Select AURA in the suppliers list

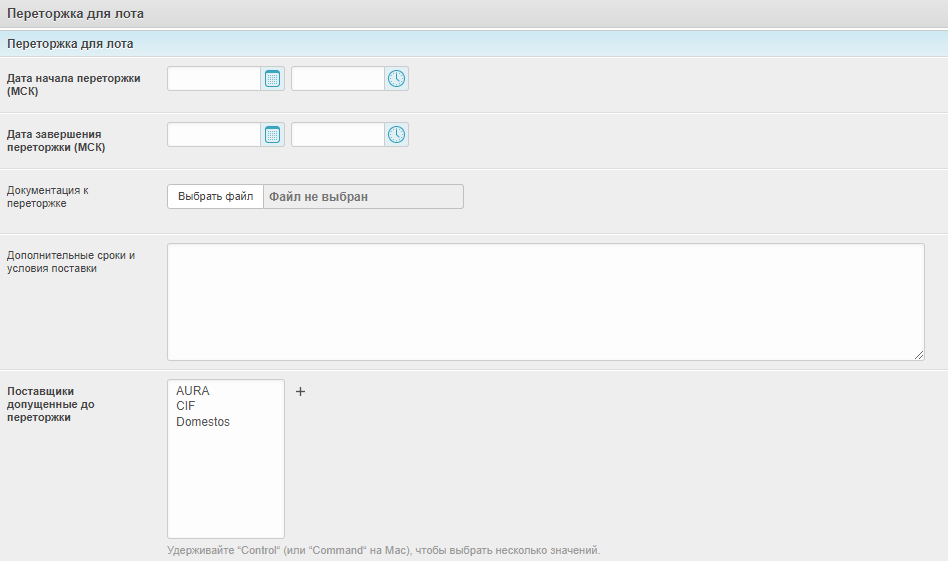point(193,391)
